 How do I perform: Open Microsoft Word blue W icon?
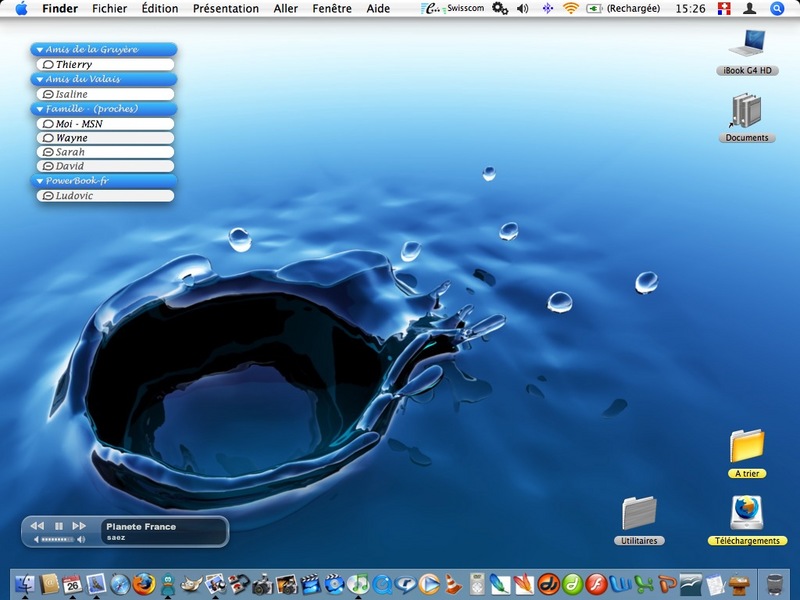620,584
